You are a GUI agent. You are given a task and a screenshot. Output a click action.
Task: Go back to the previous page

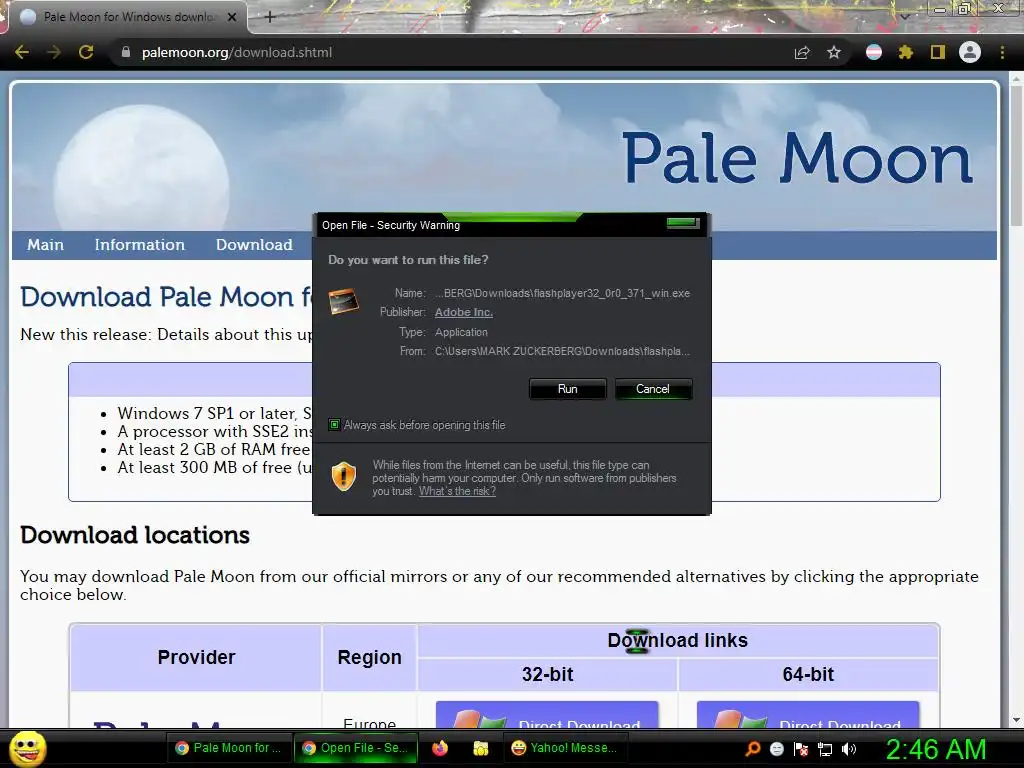(22, 52)
